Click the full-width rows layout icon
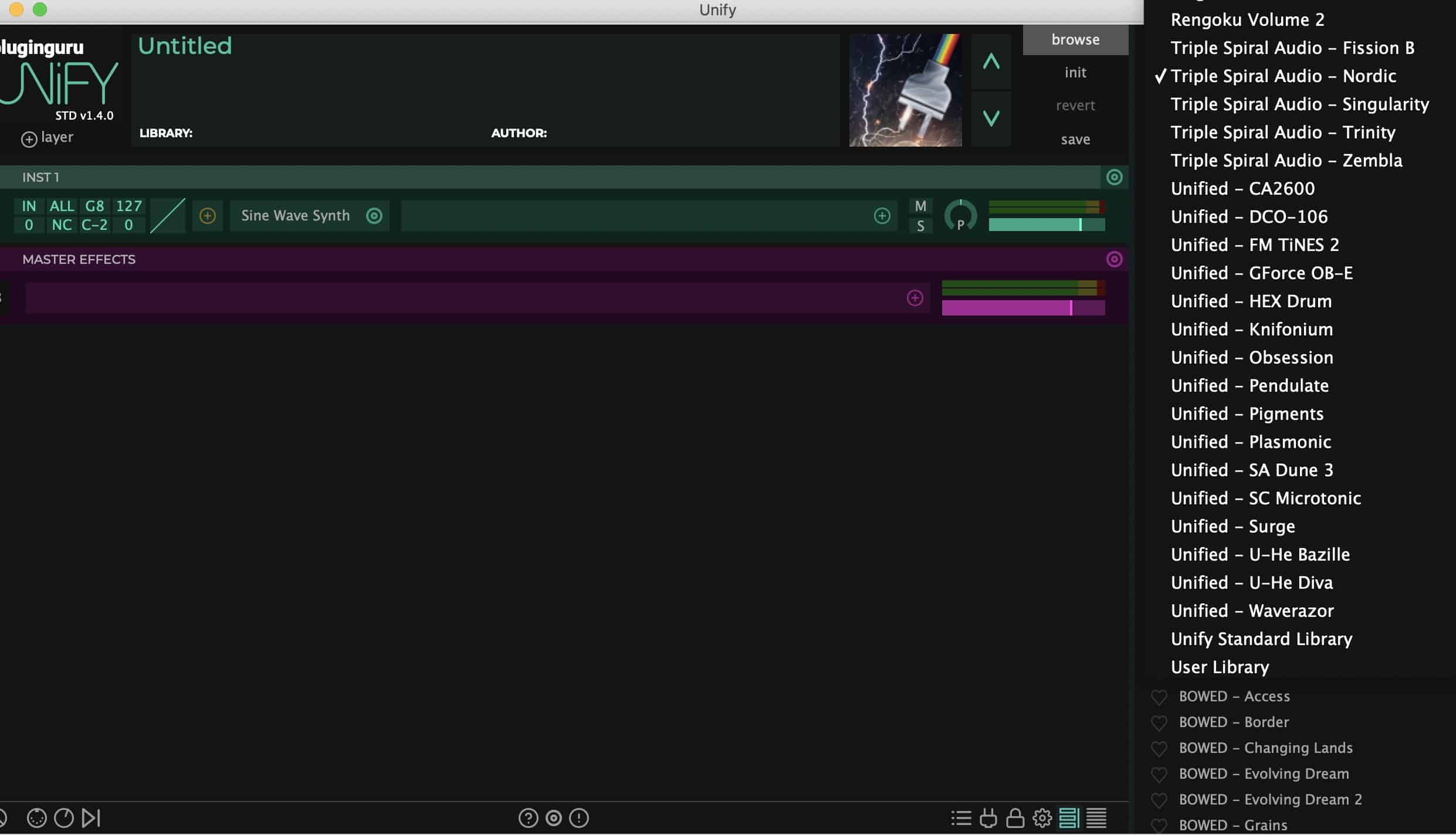 1096,817
